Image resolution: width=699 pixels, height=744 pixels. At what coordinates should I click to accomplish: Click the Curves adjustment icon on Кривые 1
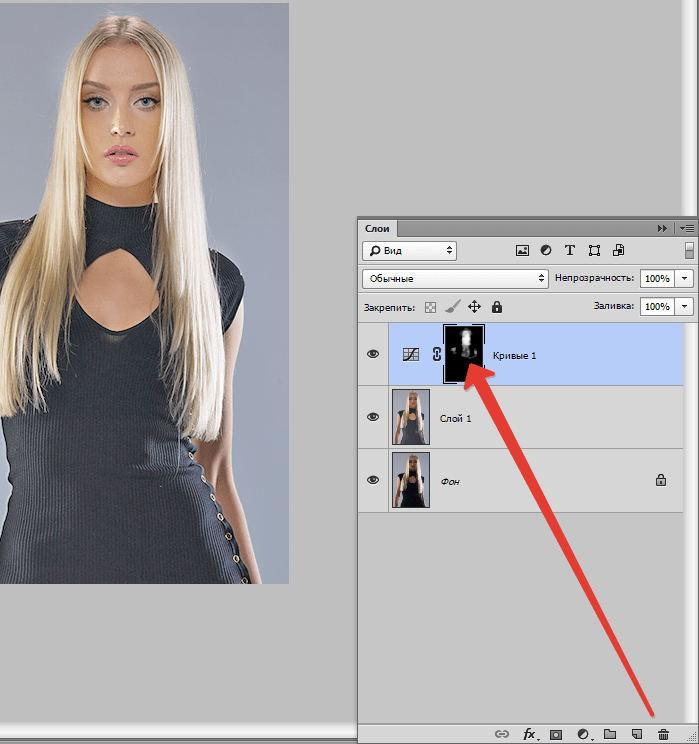point(411,354)
